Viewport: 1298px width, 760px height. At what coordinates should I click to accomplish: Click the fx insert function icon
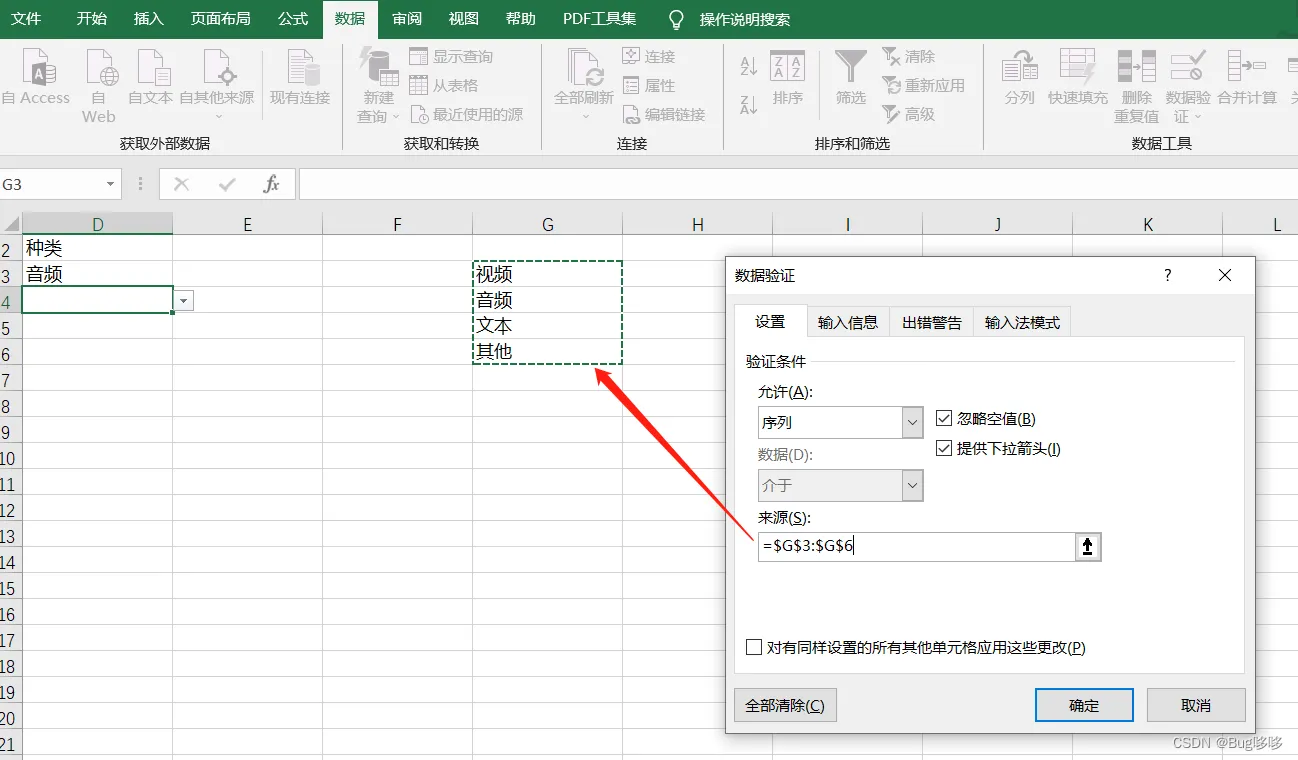click(271, 184)
